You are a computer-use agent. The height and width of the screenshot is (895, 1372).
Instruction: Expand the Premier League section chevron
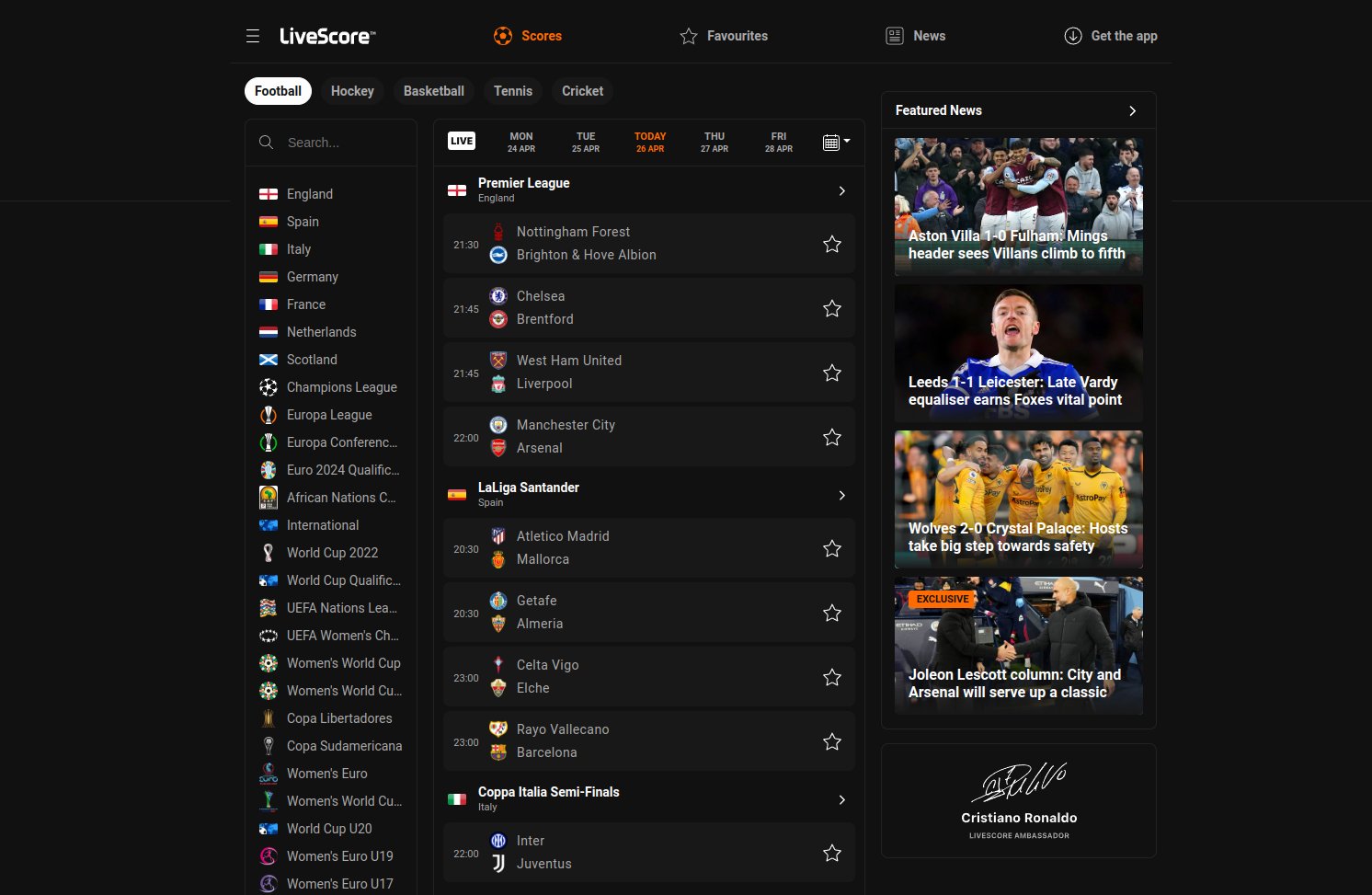[841, 190]
